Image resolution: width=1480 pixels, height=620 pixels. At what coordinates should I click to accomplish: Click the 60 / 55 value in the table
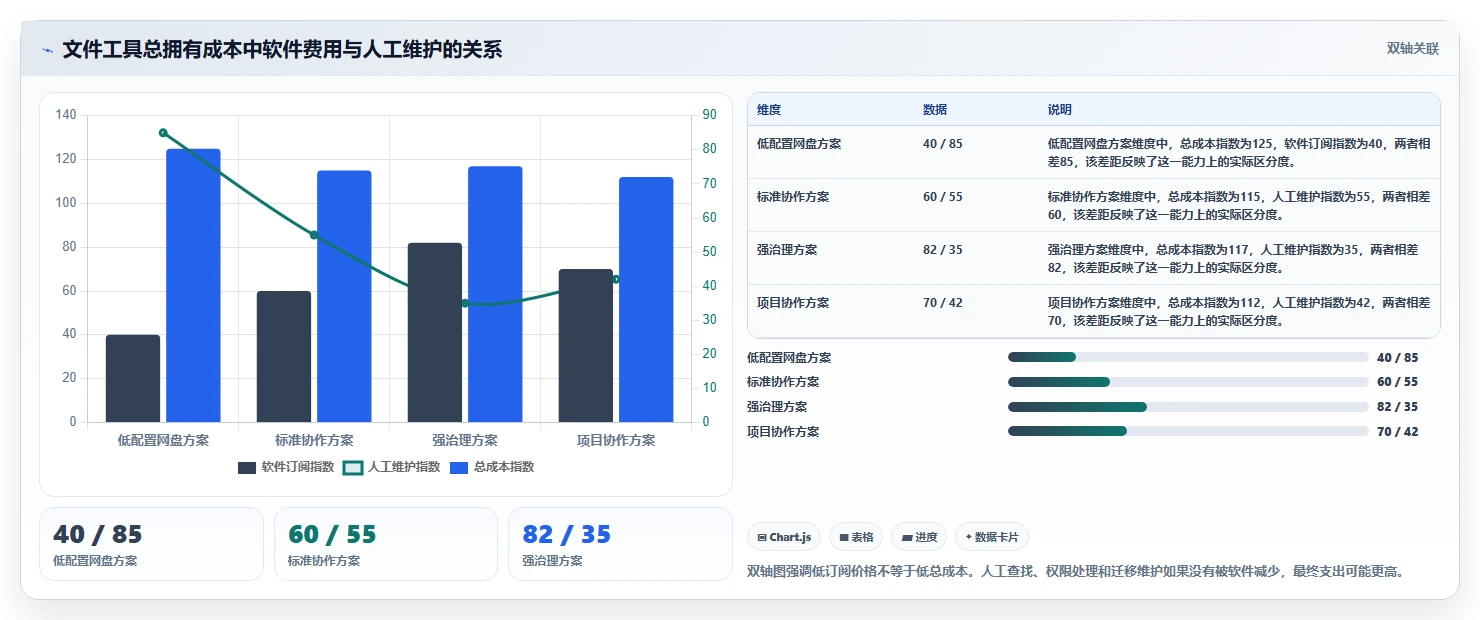click(x=943, y=197)
